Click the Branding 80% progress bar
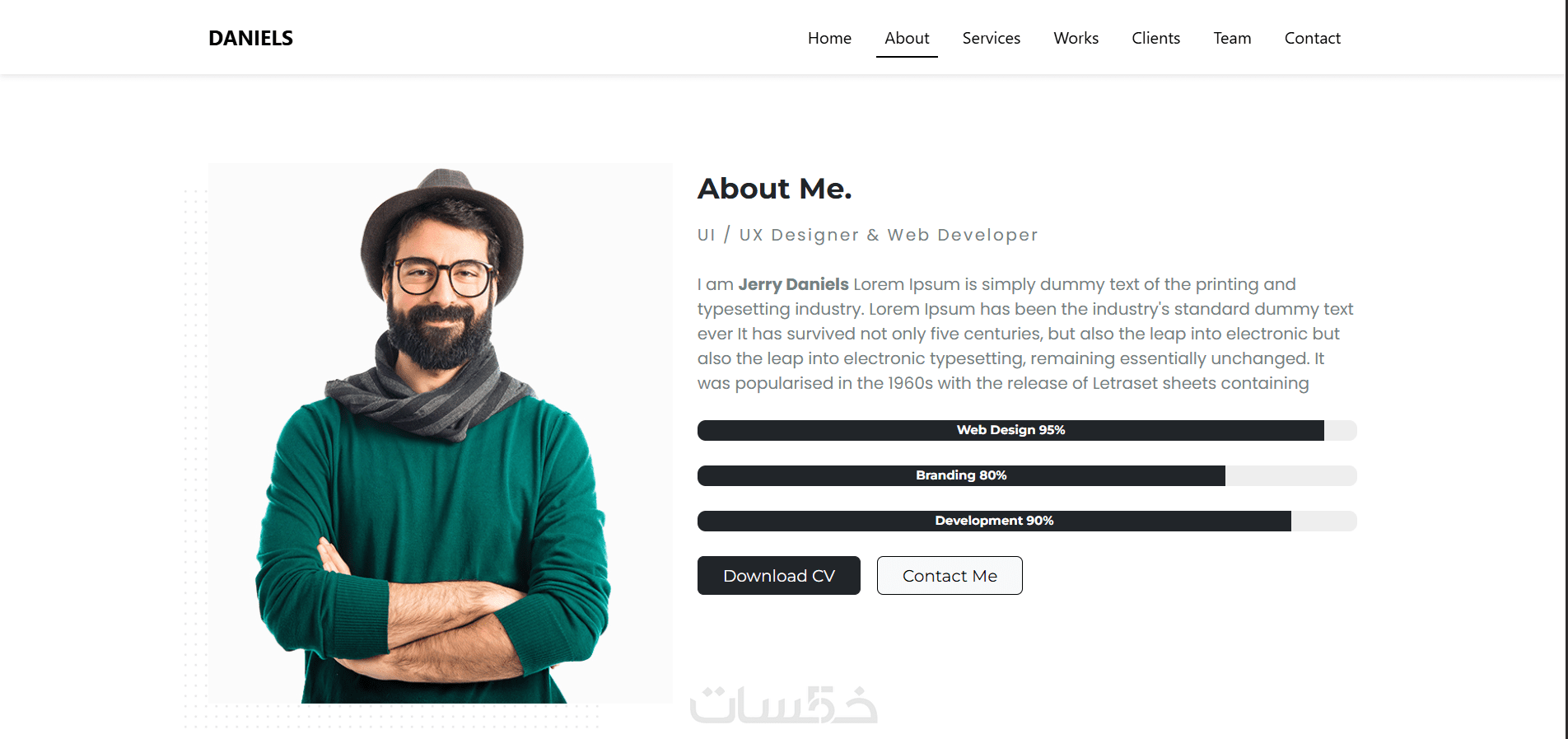1568x739 pixels. point(1027,475)
